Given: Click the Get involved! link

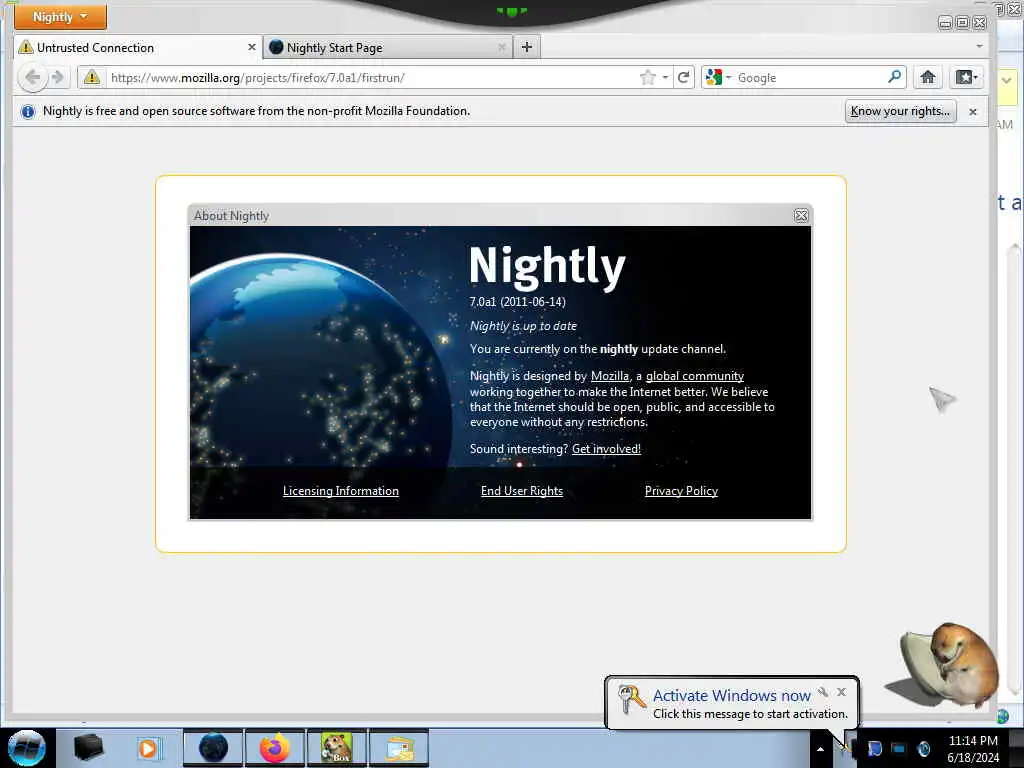Looking at the screenshot, I should (x=606, y=449).
